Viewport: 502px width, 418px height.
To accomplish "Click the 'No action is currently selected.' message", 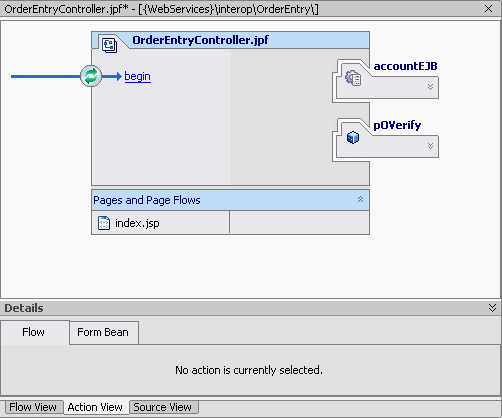I will [249, 370].
